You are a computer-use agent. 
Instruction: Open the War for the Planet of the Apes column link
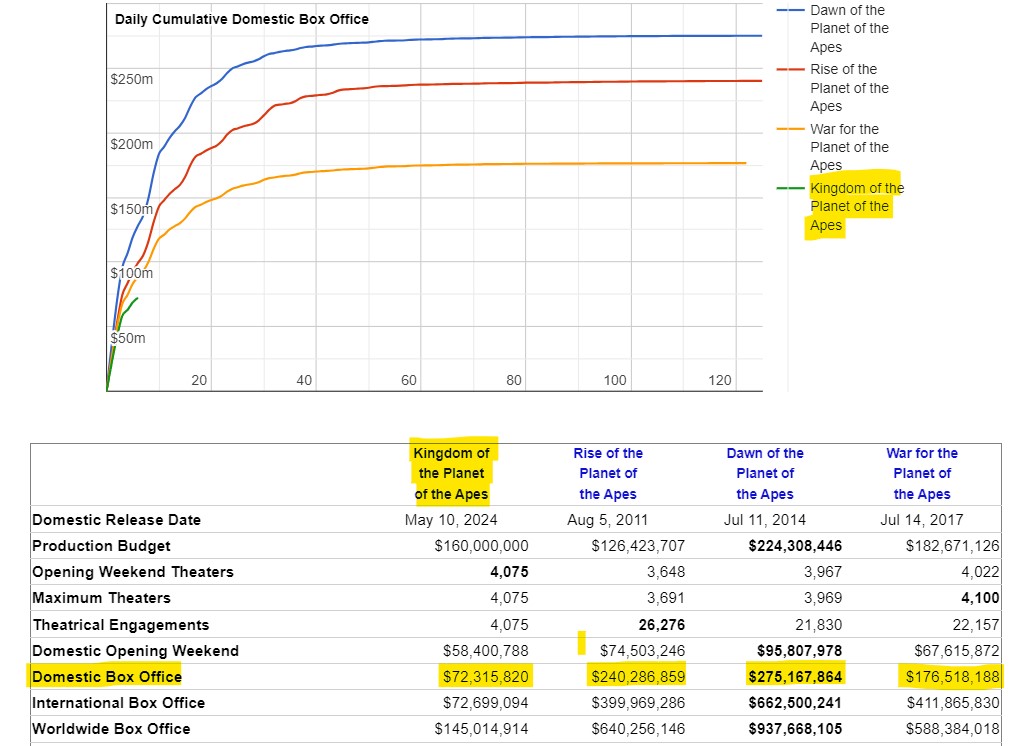click(x=922, y=474)
